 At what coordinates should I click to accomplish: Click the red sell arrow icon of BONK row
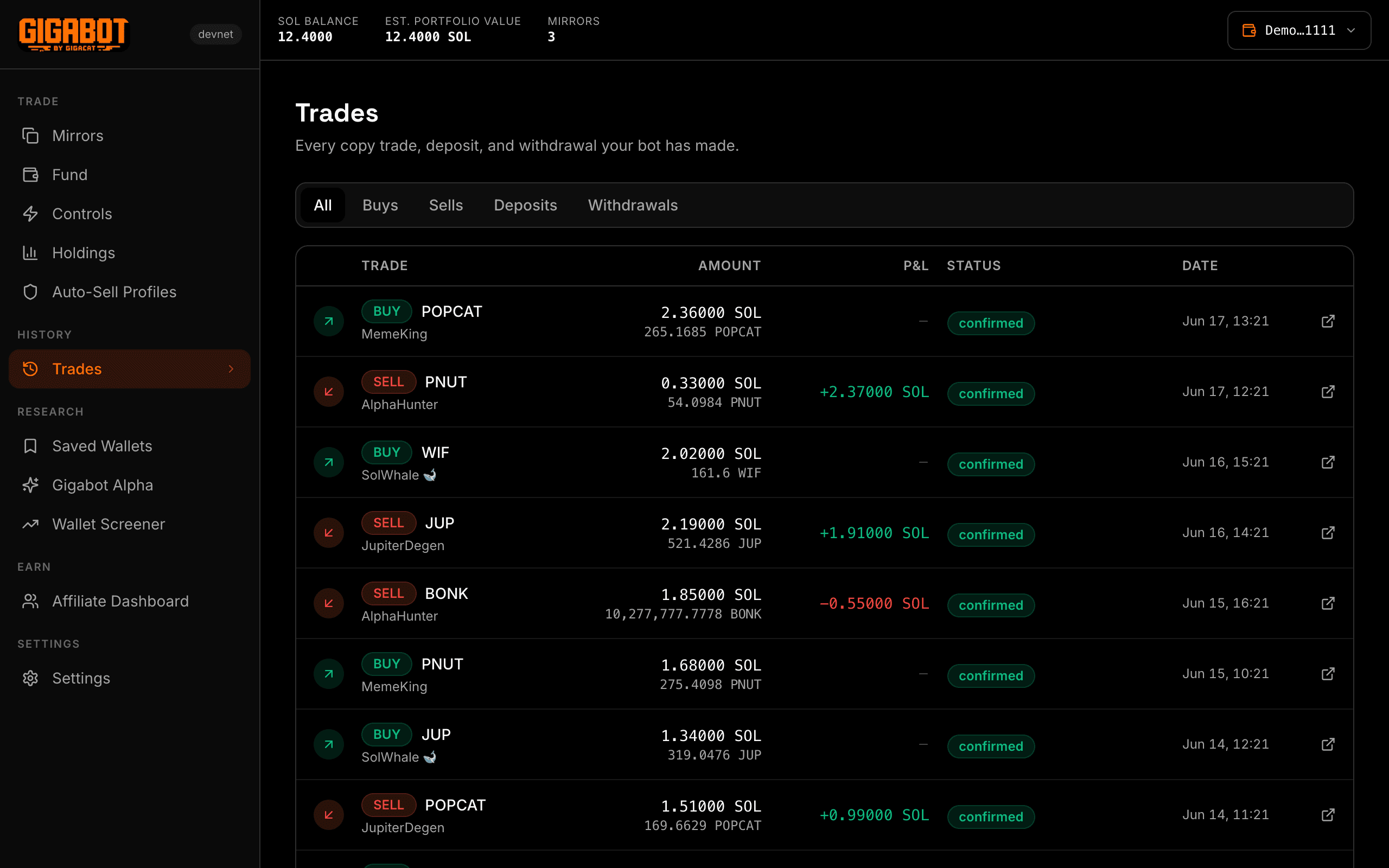click(329, 603)
